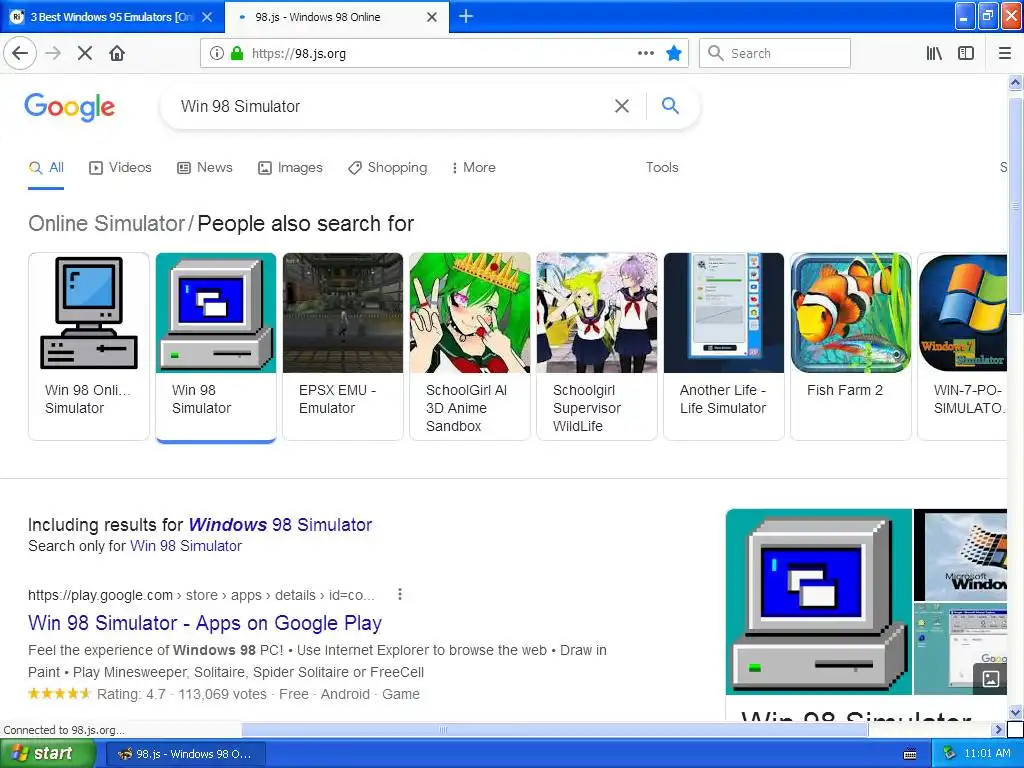The image size is (1024, 768).
Task: Click the Google logo
Action: click(70, 107)
